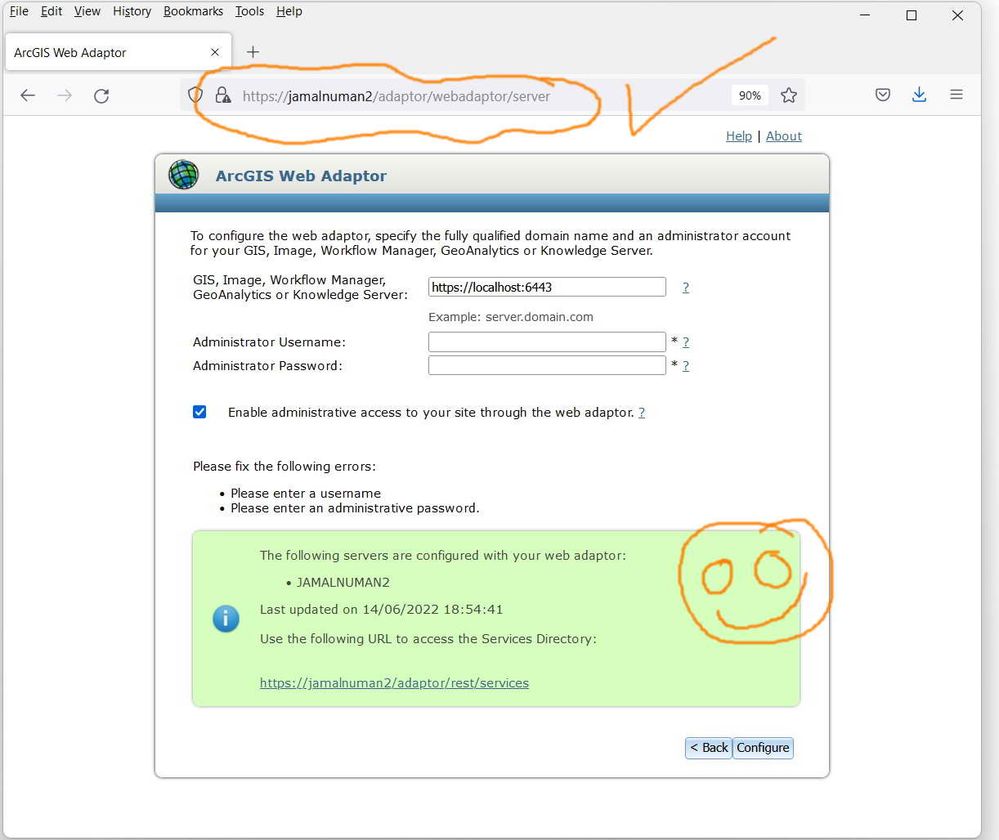Image resolution: width=999 pixels, height=840 pixels.
Task: Click the help question mark beside server URL
Action: pyautogui.click(x=686, y=287)
